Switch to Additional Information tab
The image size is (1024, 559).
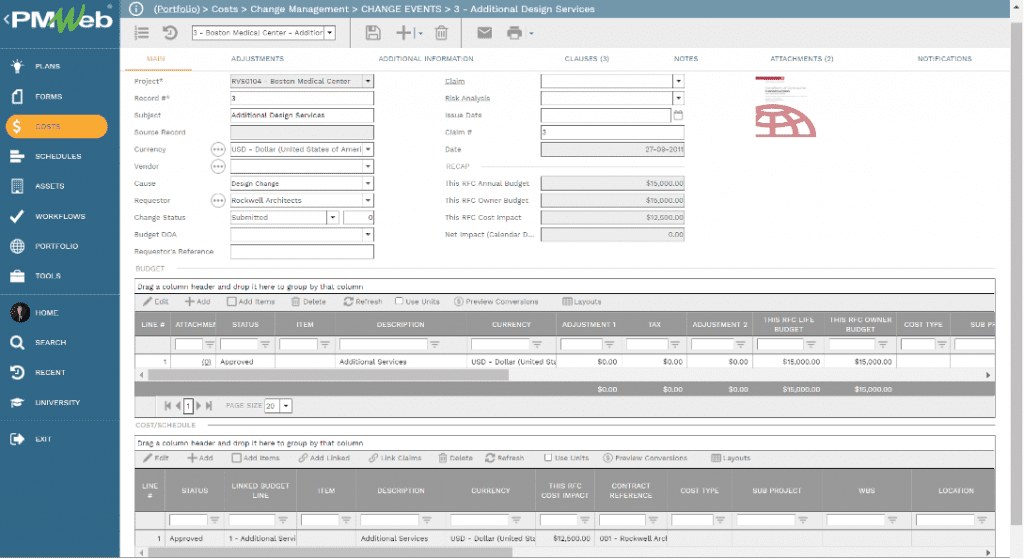pos(426,59)
